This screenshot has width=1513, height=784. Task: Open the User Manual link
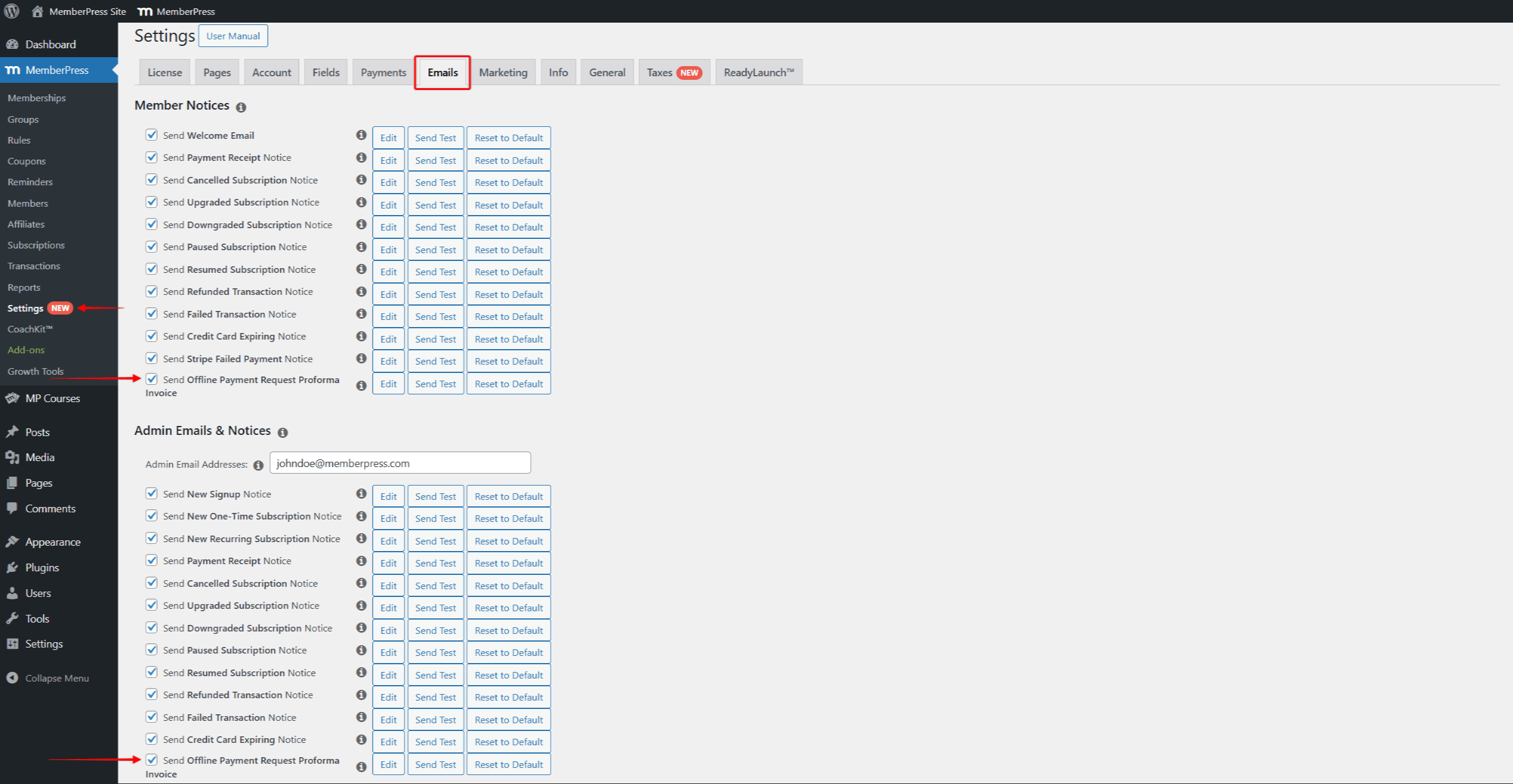click(x=233, y=36)
